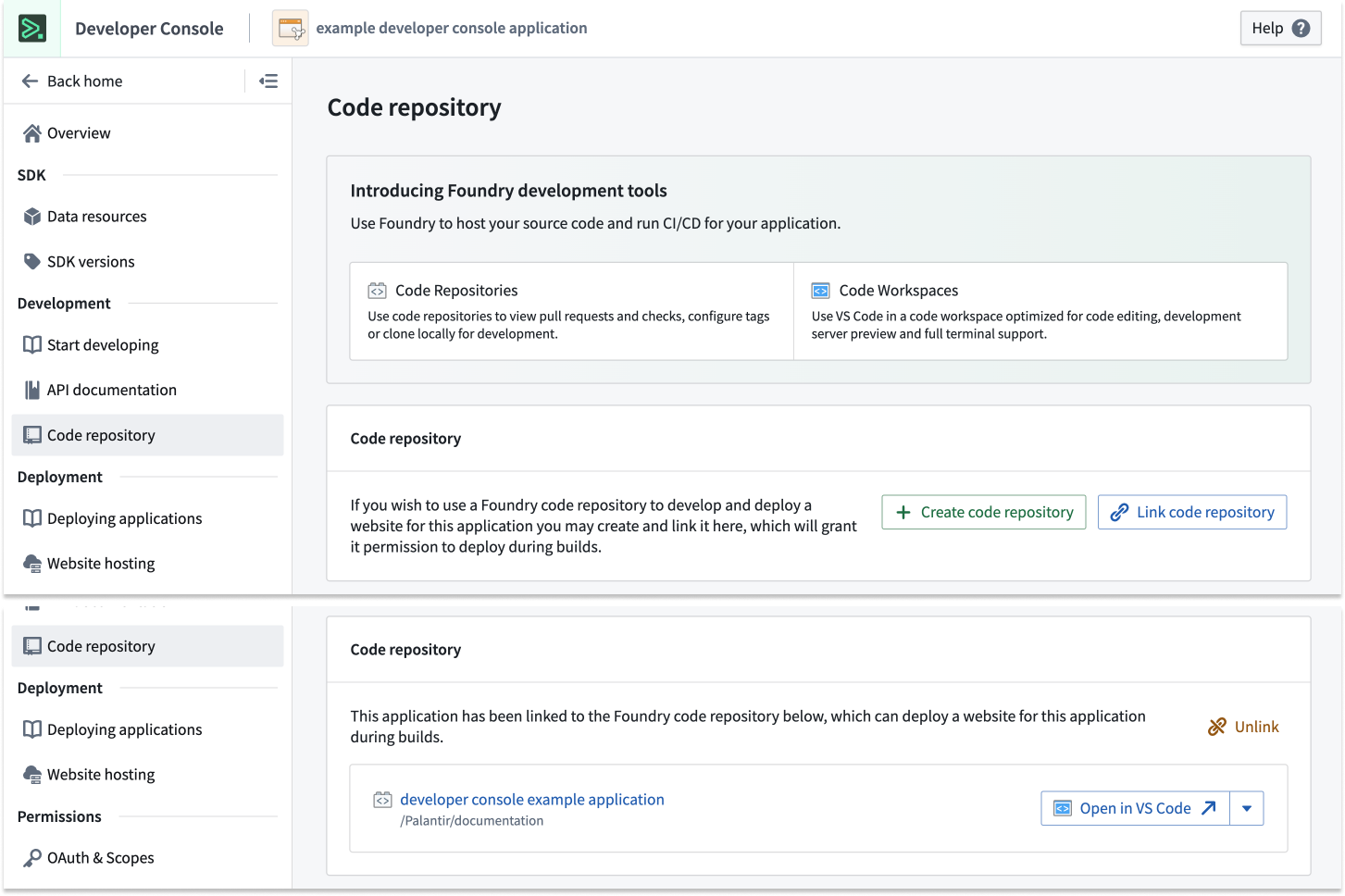Open SDK versions in the sidebar
Image resolution: width=1345 pixels, height=896 pixels.
click(x=147, y=262)
